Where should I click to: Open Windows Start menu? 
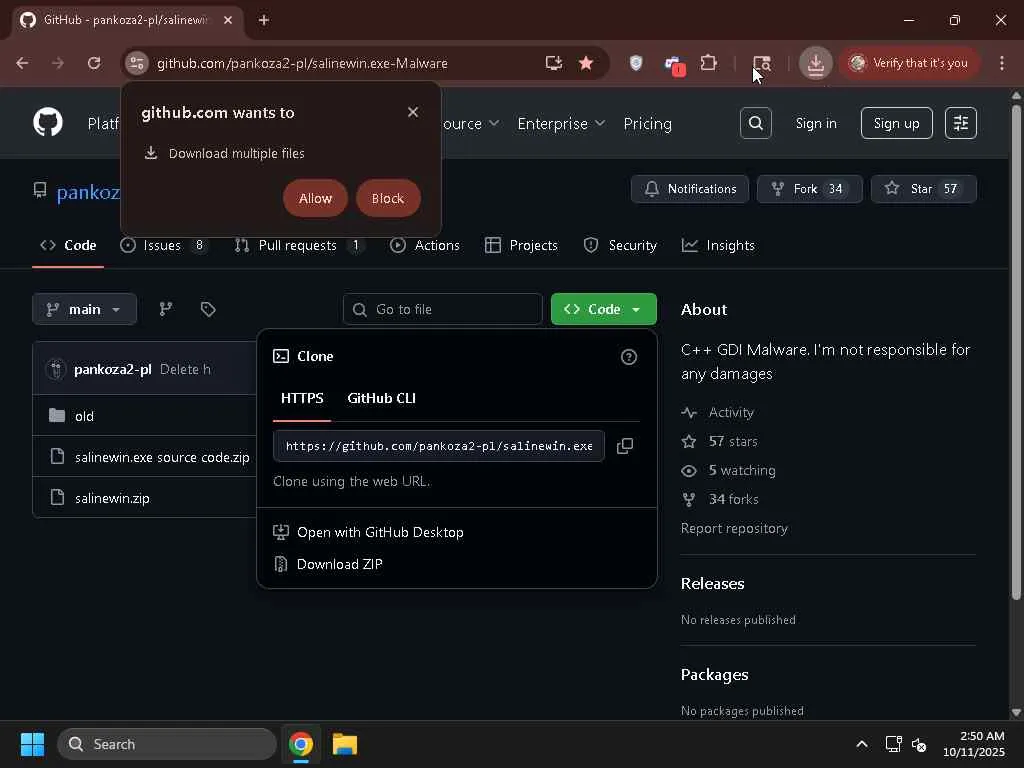tap(32, 744)
